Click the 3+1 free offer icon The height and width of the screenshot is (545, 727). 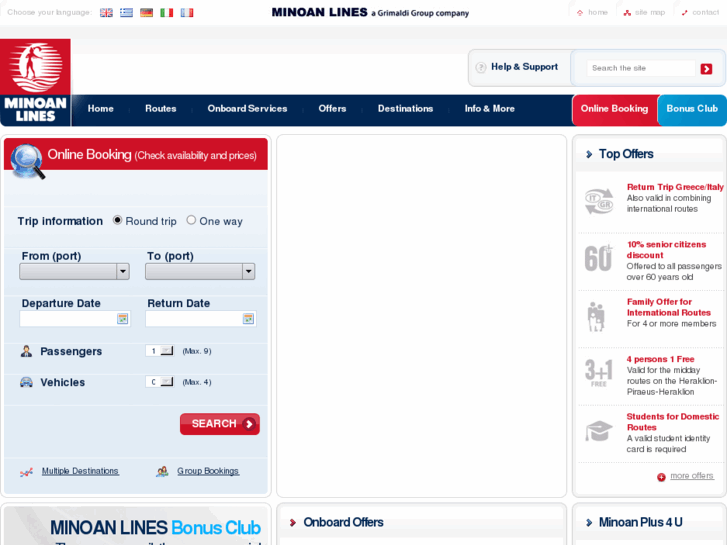[x=599, y=372]
